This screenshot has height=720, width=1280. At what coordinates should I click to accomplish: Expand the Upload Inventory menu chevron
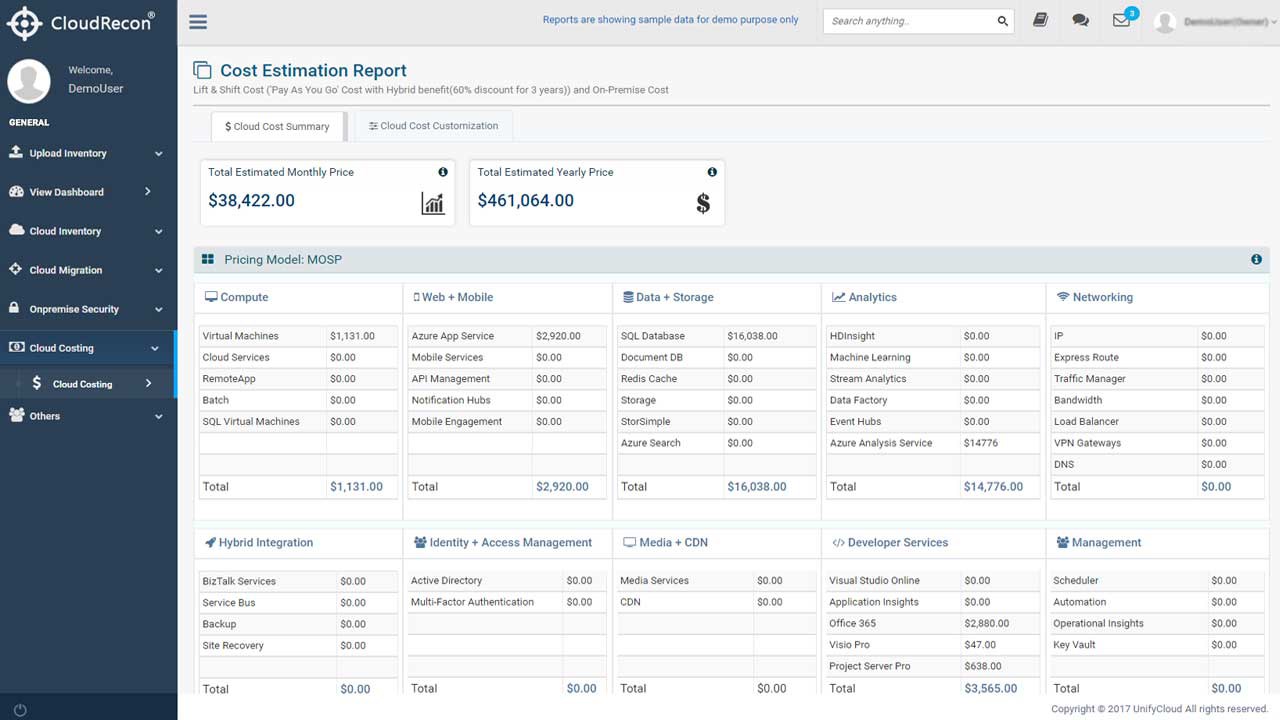(159, 154)
